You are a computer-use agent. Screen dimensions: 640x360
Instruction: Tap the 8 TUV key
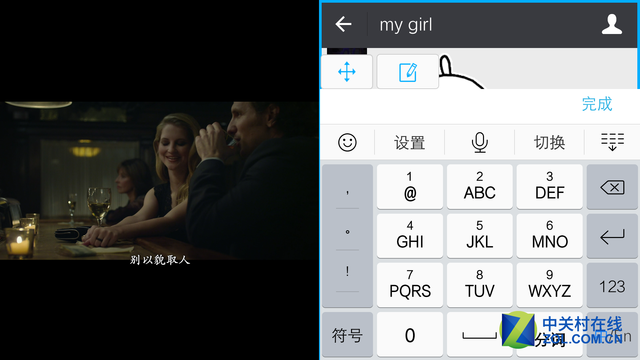pos(480,285)
